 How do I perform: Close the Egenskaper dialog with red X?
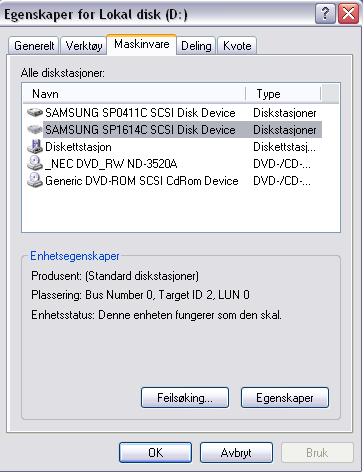(x=348, y=14)
